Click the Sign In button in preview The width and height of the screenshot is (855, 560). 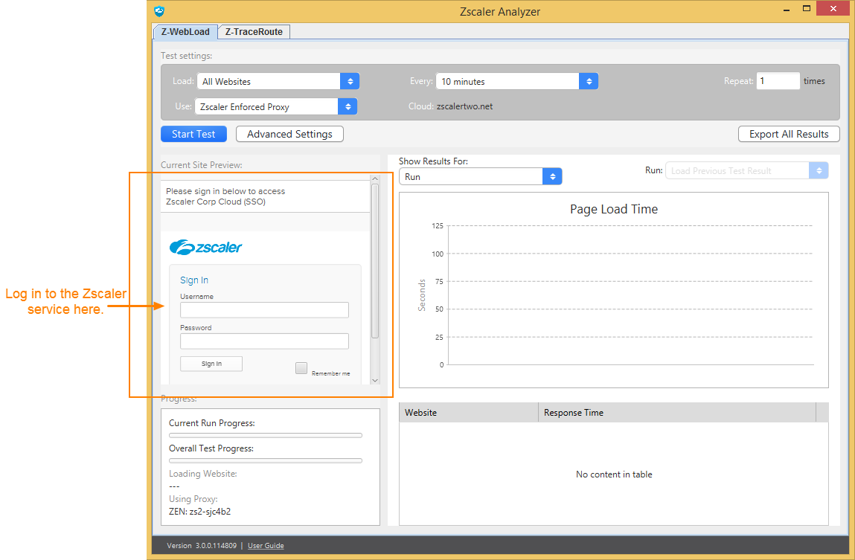click(x=211, y=364)
